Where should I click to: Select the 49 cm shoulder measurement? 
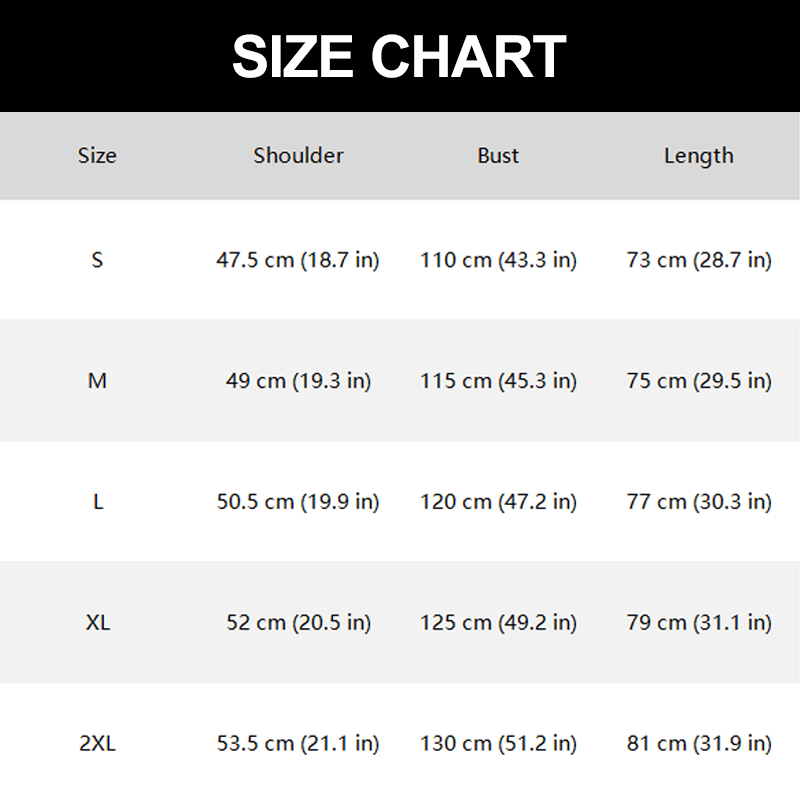tap(298, 381)
